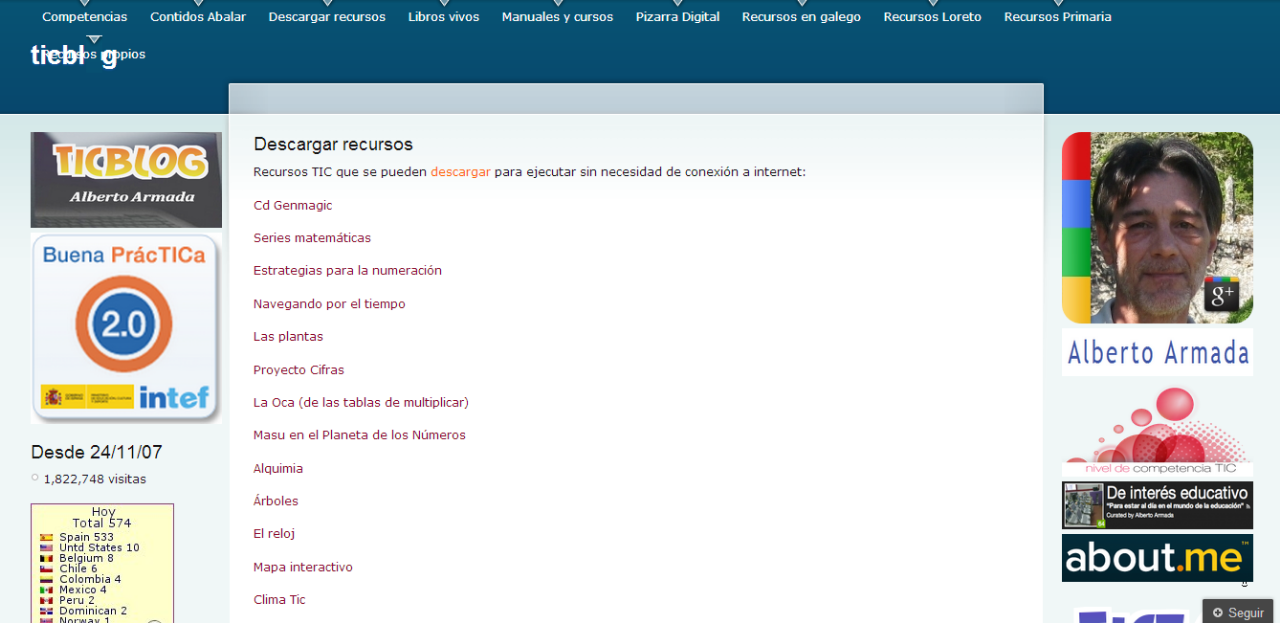Click the nivel de competencia TIC image
Screen dimensions: 1280x623
click(x=1157, y=432)
